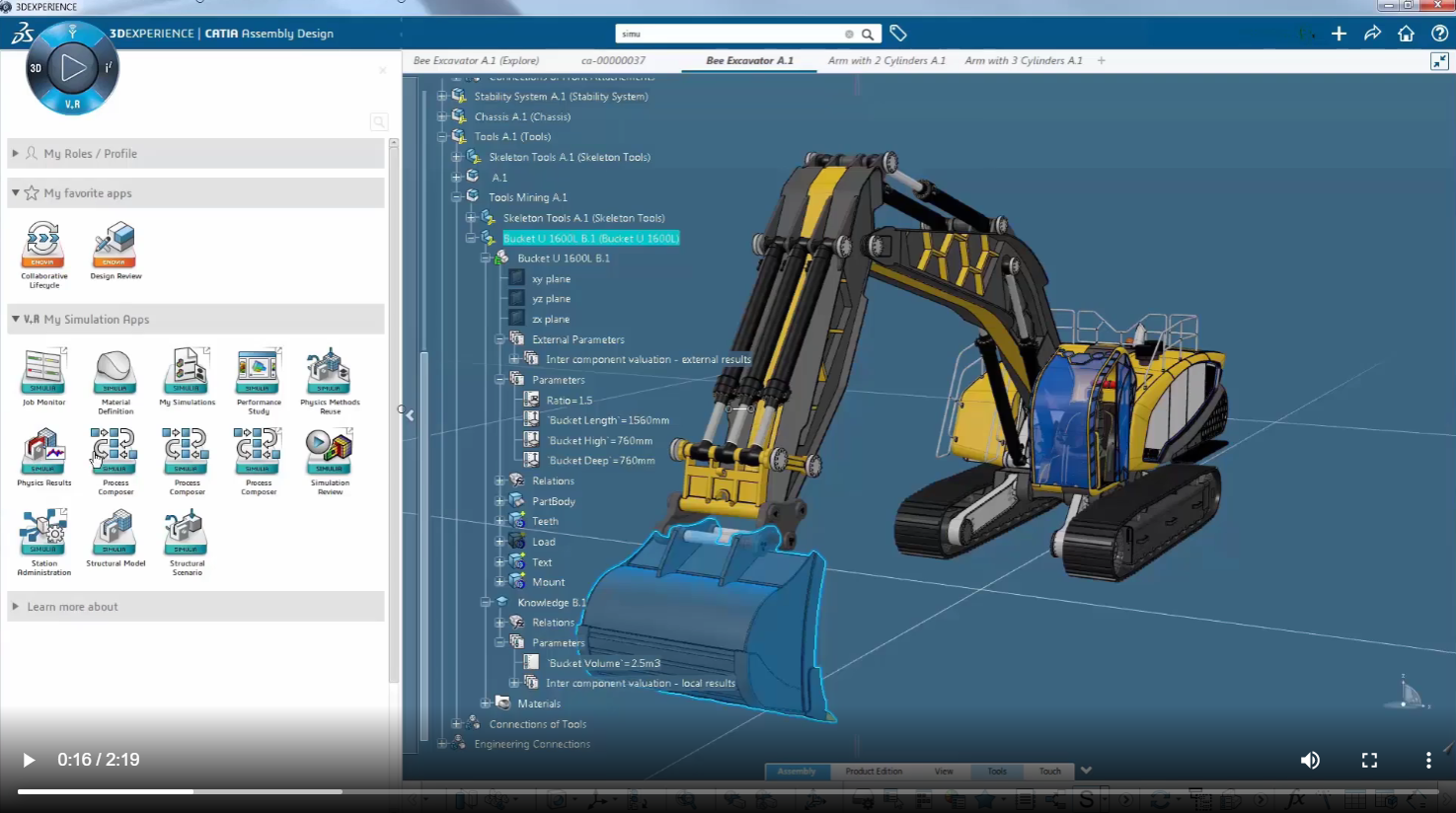Open the My Simulations app
Image resolution: width=1456 pixels, height=813 pixels.
point(187,377)
